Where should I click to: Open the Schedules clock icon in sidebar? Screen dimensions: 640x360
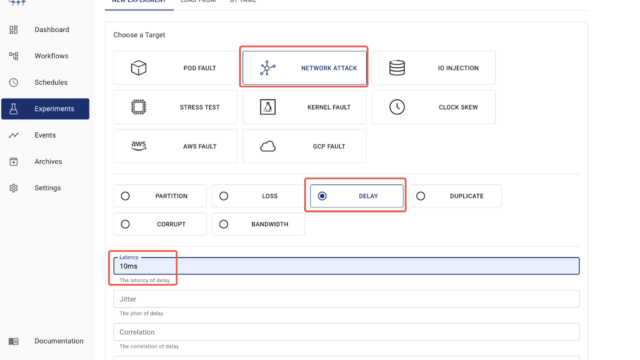point(13,82)
